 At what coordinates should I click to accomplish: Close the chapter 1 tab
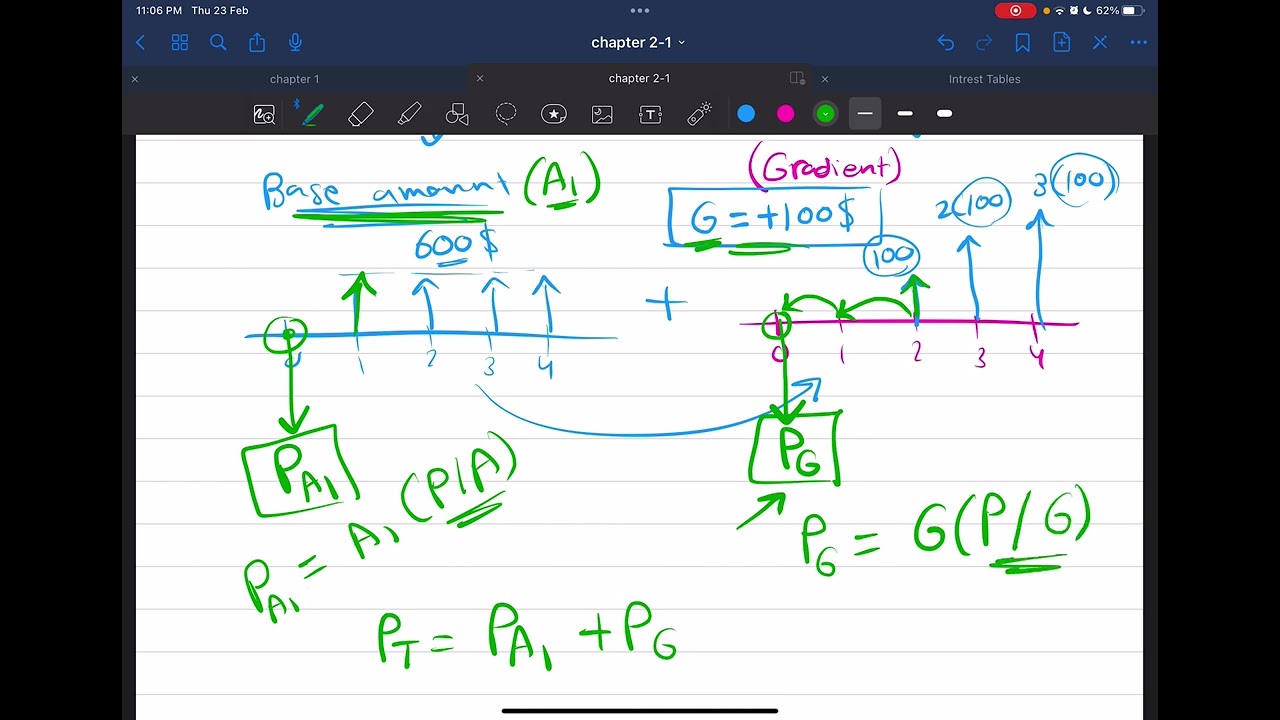point(135,79)
